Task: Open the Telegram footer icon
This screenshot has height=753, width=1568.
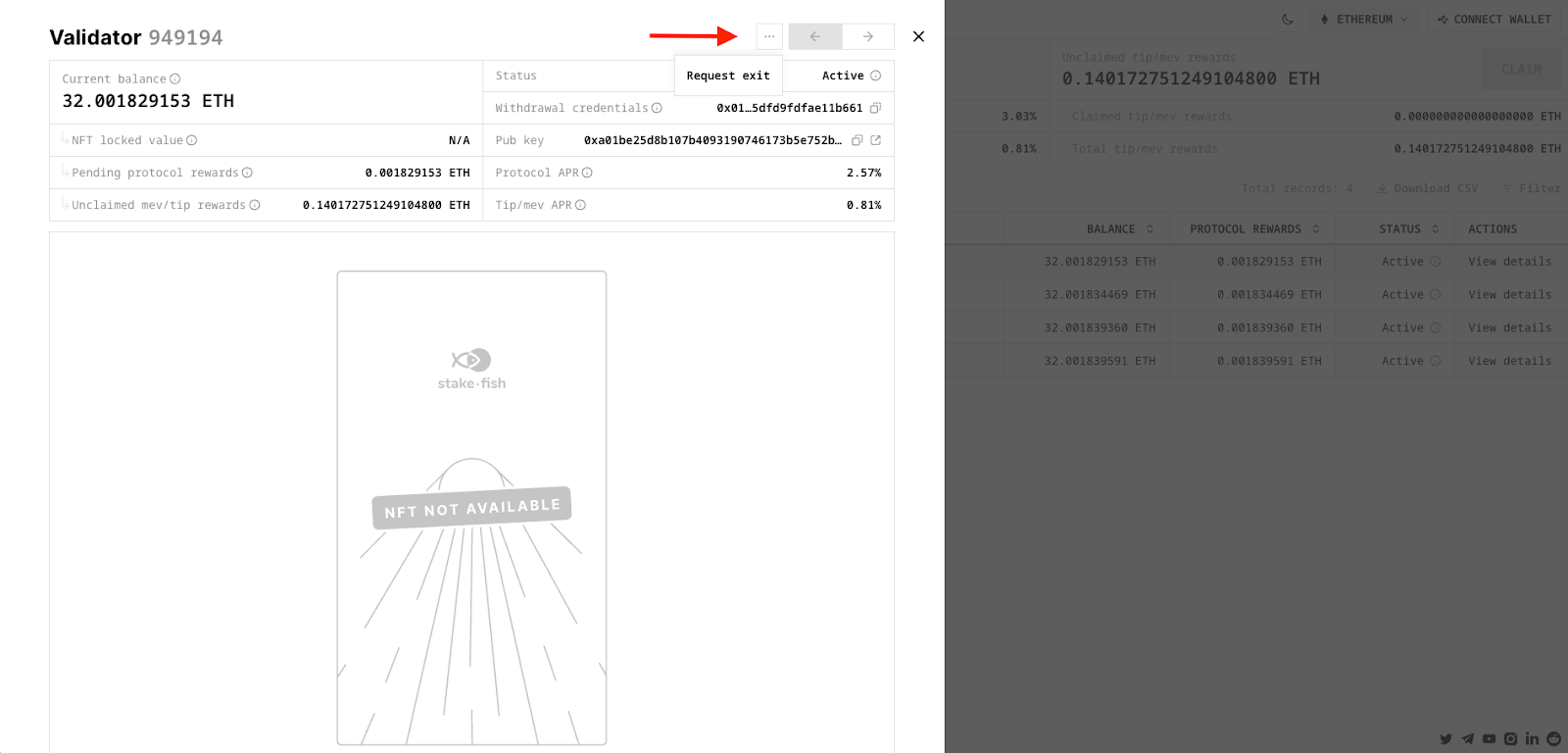Action: [x=1468, y=739]
